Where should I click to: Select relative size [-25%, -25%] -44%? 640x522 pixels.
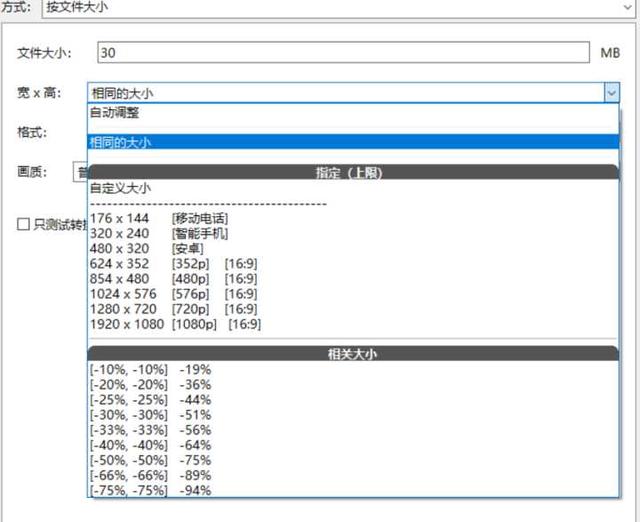click(x=353, y=400)
